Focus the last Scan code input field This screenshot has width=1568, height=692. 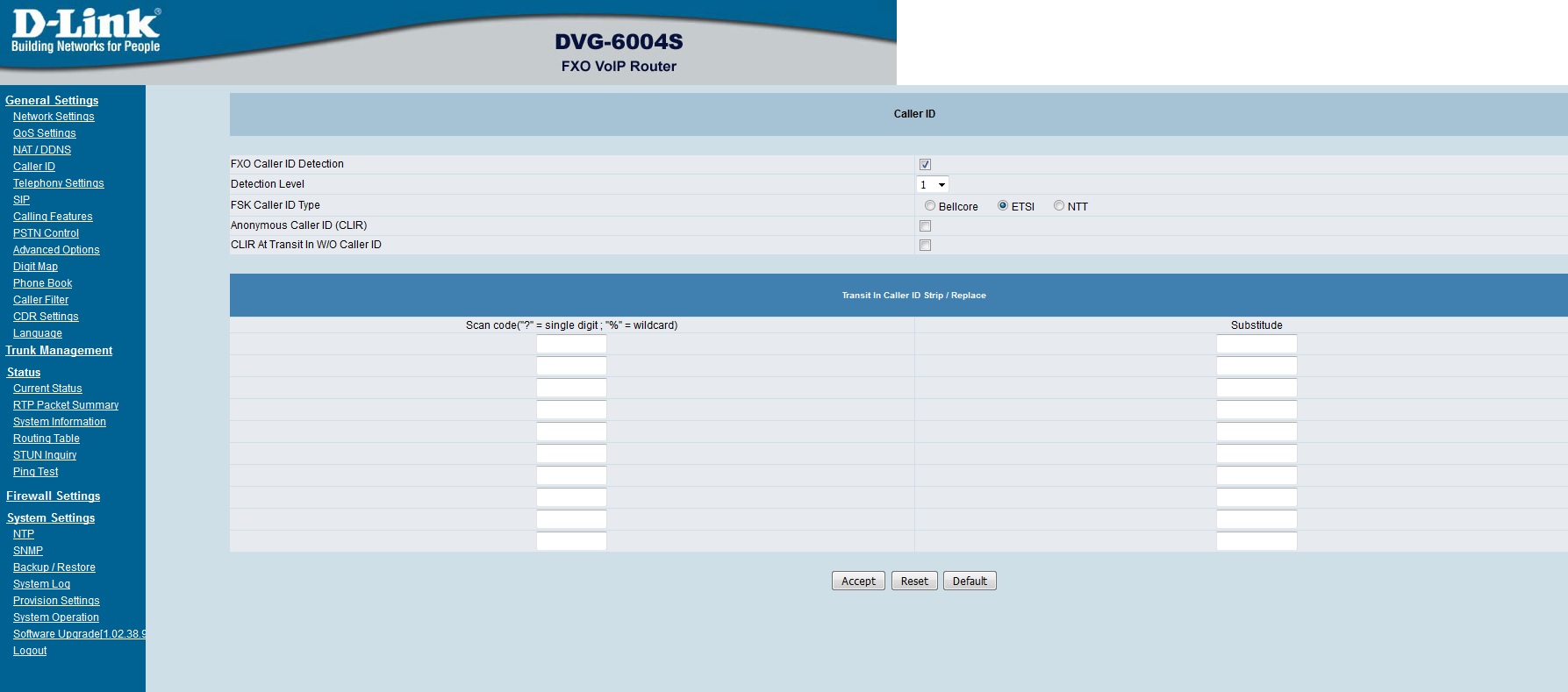(x=571, y=541)
